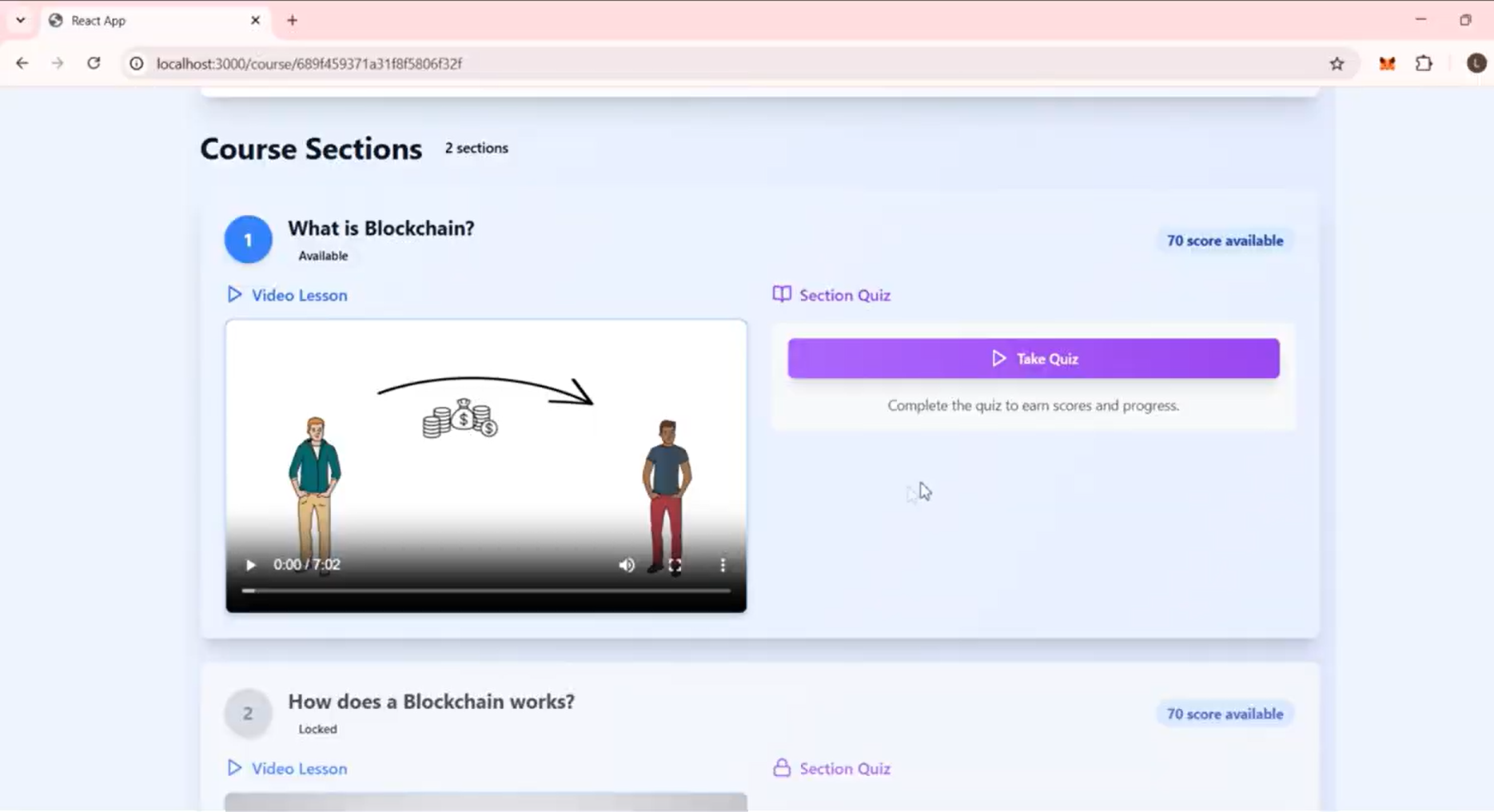1494x812 pixels.
Task: Open the browser profile avatar
Action: point(1476,63)
